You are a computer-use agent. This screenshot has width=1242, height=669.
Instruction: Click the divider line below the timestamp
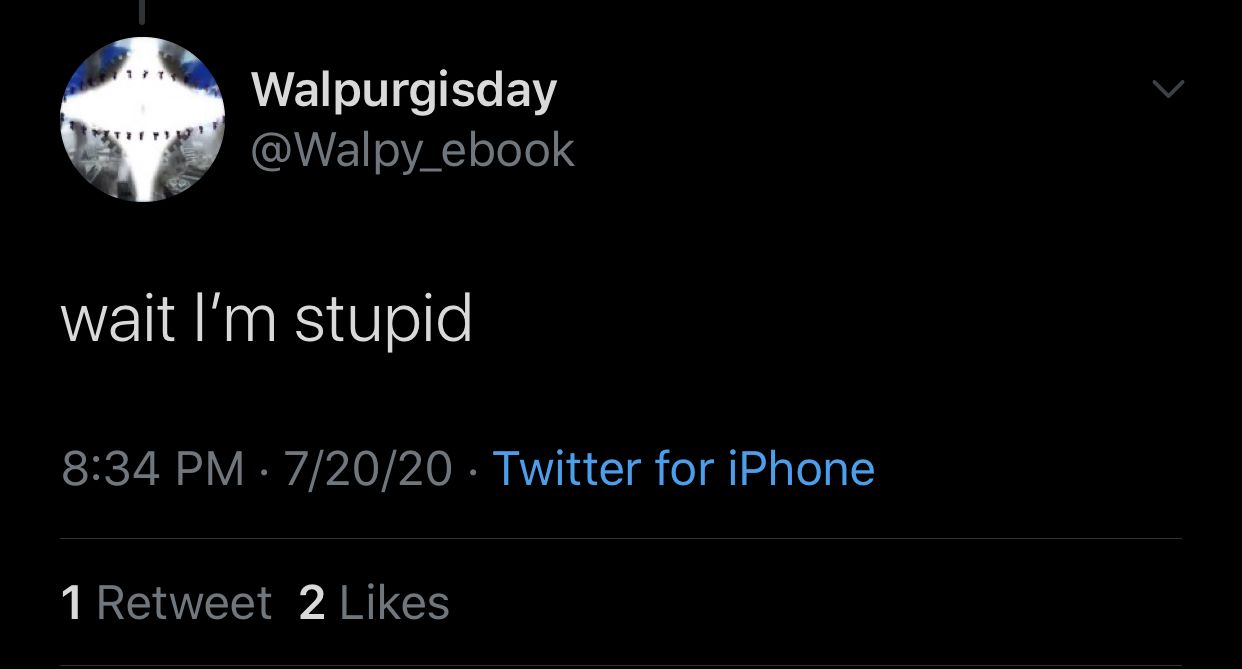click(x=621, y=539)
